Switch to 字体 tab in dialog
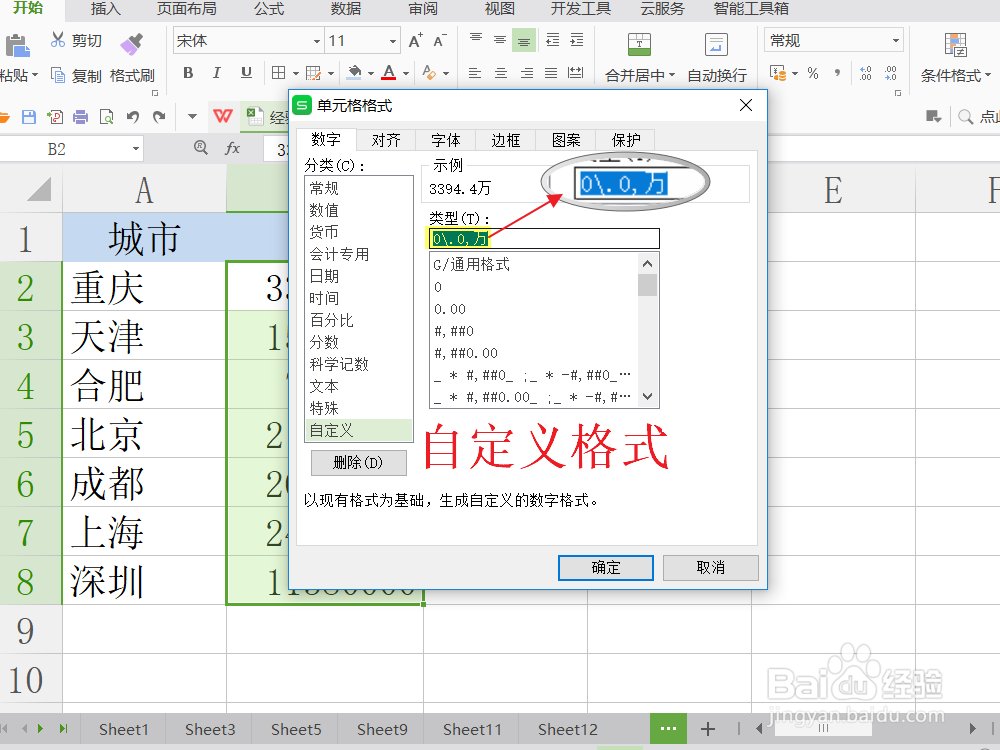 [446, 140]
